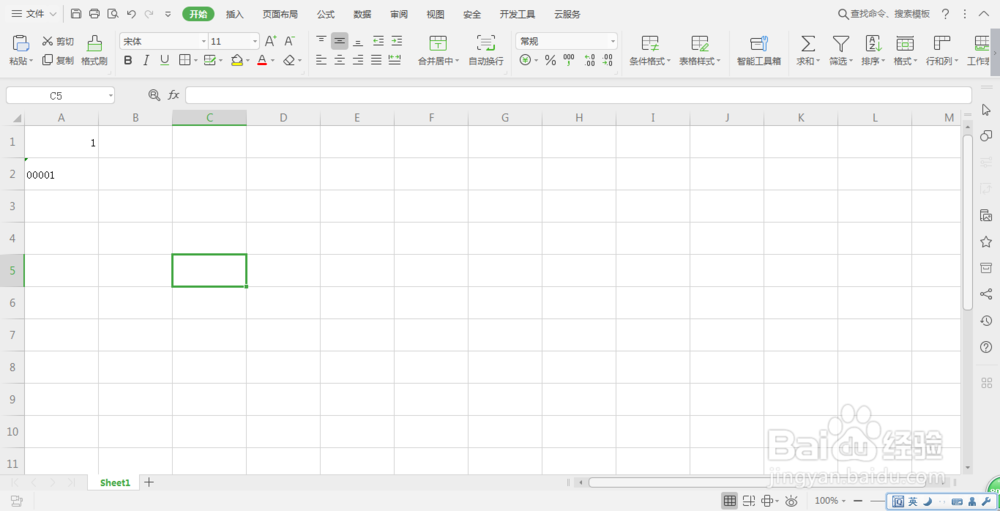Open the 文件 file menu

point(34,13)
